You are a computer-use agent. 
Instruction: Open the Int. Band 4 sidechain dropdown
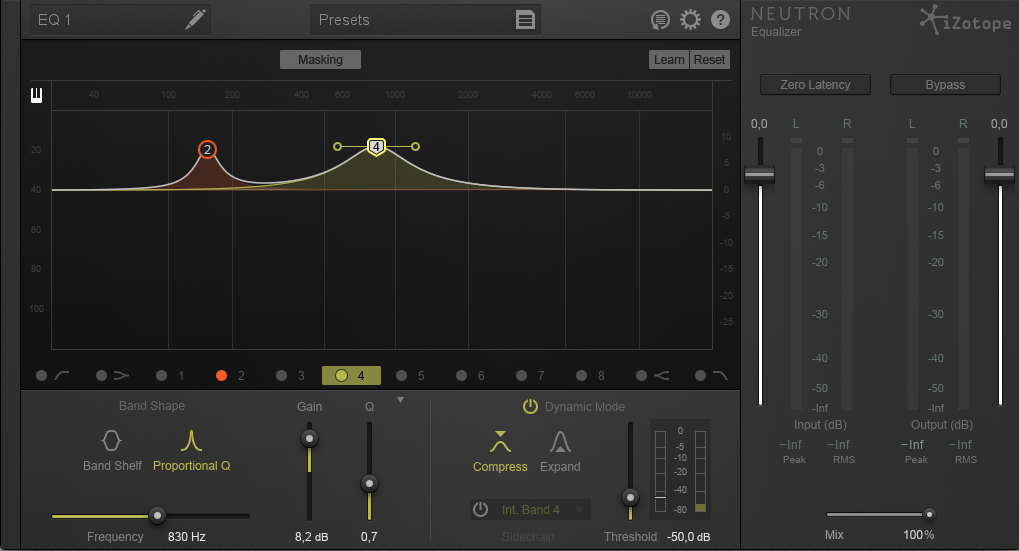tap(541, 509)
